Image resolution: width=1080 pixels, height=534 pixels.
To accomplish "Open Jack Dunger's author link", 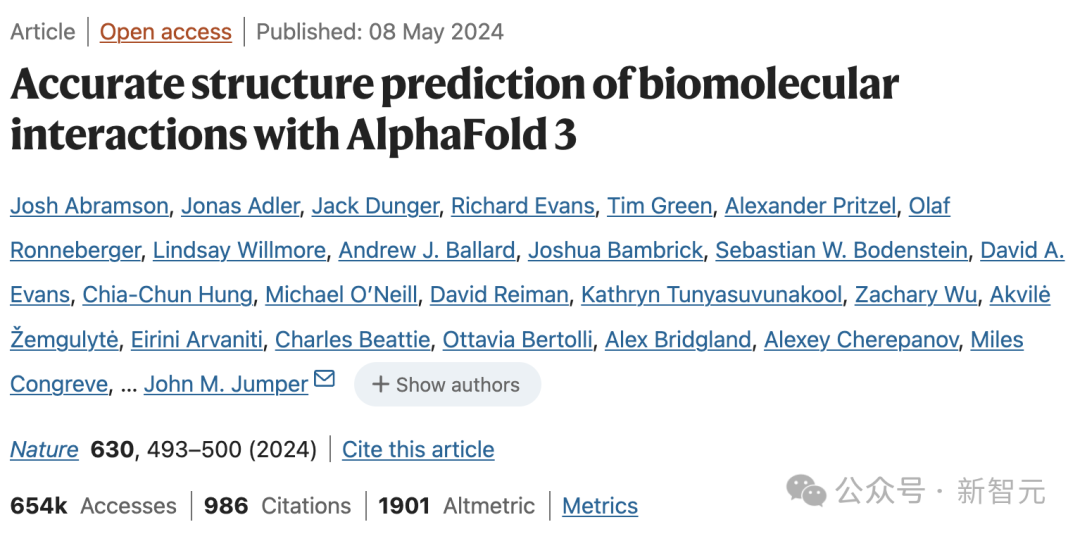I will [x=375, y=205].
